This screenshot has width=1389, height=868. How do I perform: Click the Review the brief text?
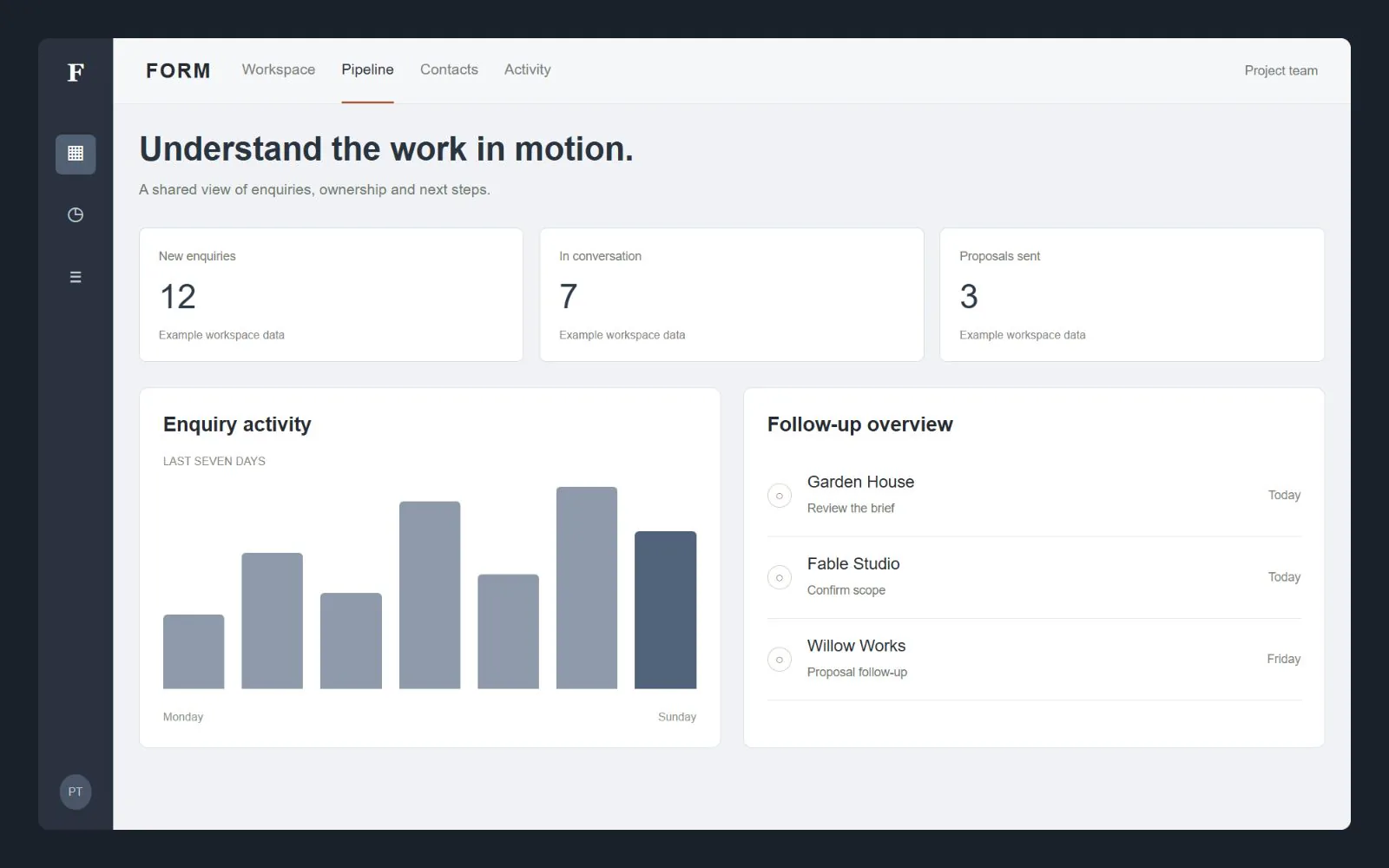point(851,508)
